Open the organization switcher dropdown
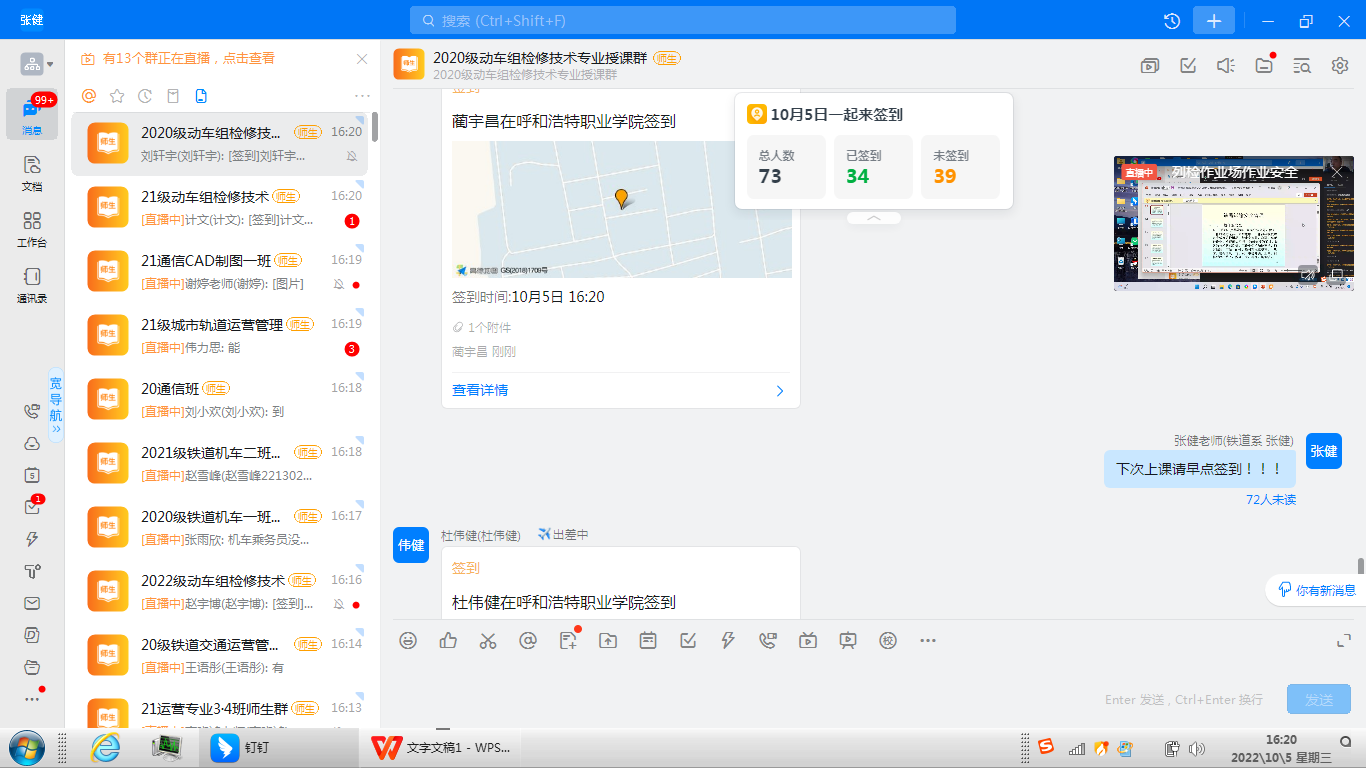Screen dimensions: 1366x768 click(x=37, y=64)
